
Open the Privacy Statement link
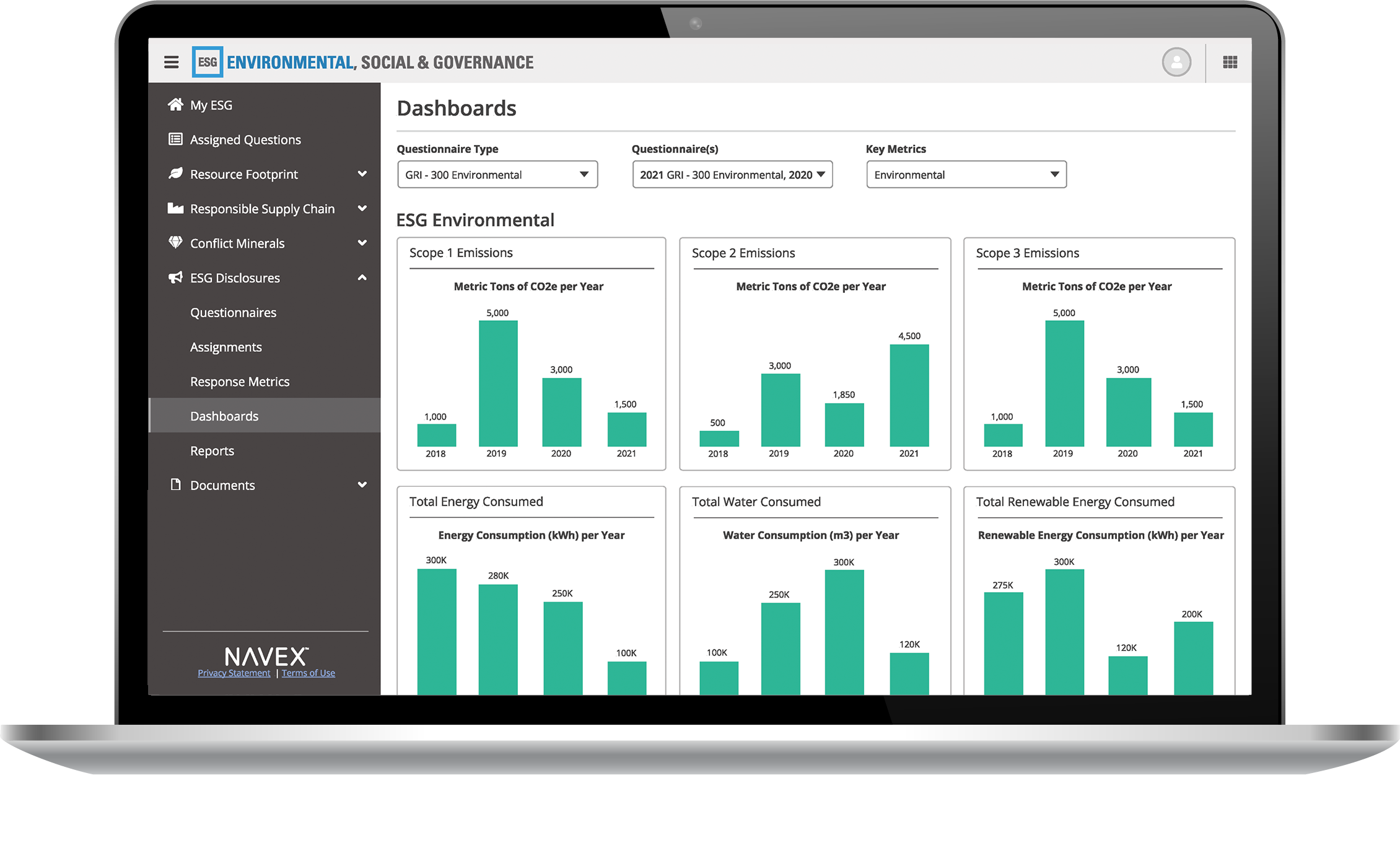click(x=234, y=673)
